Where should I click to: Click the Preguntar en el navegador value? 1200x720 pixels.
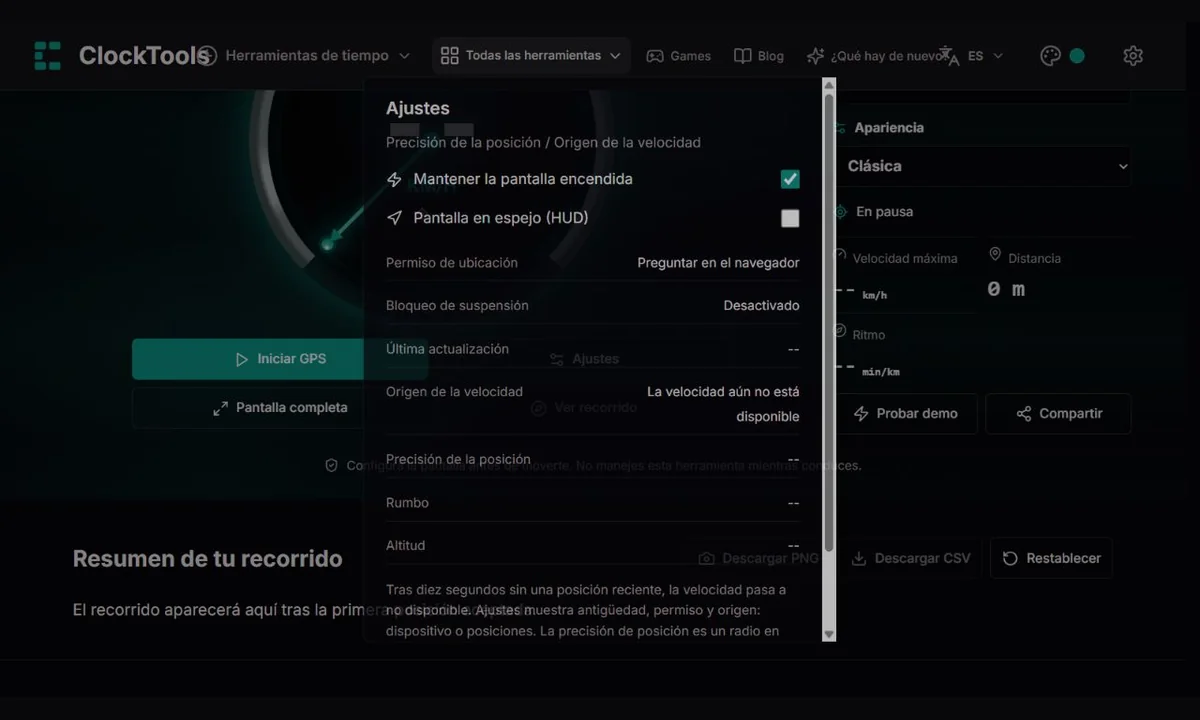(x=718, y=263)
